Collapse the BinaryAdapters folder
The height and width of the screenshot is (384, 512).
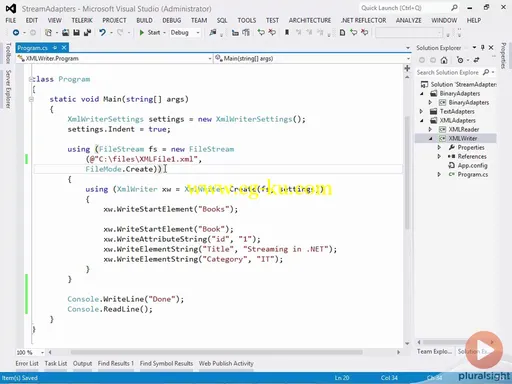click(x=422, y=94)
